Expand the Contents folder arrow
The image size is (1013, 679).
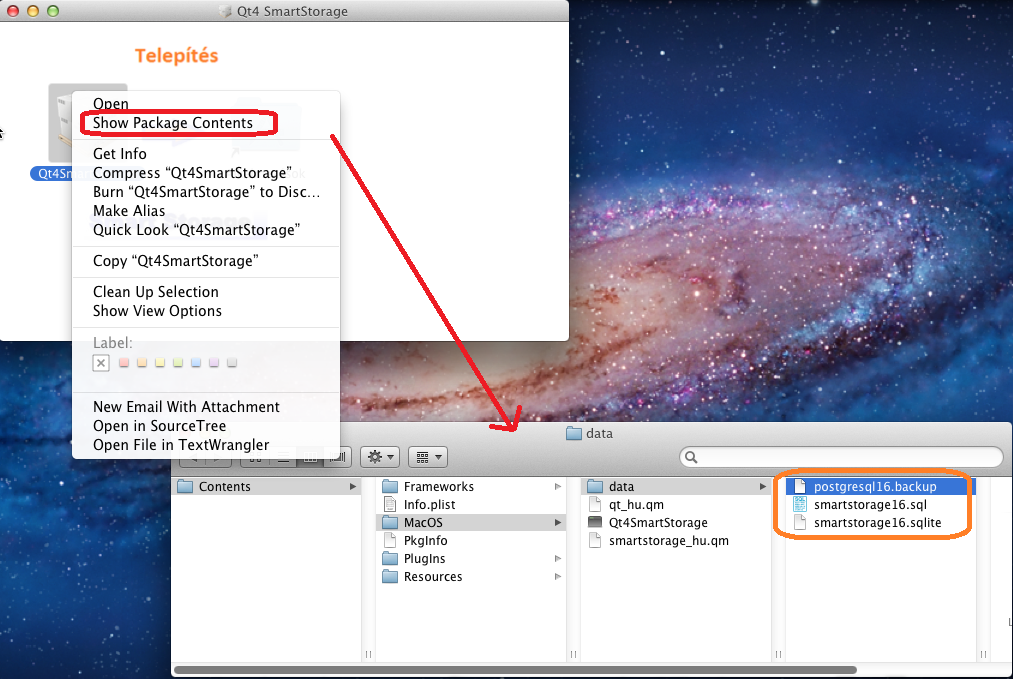point(353,486)
